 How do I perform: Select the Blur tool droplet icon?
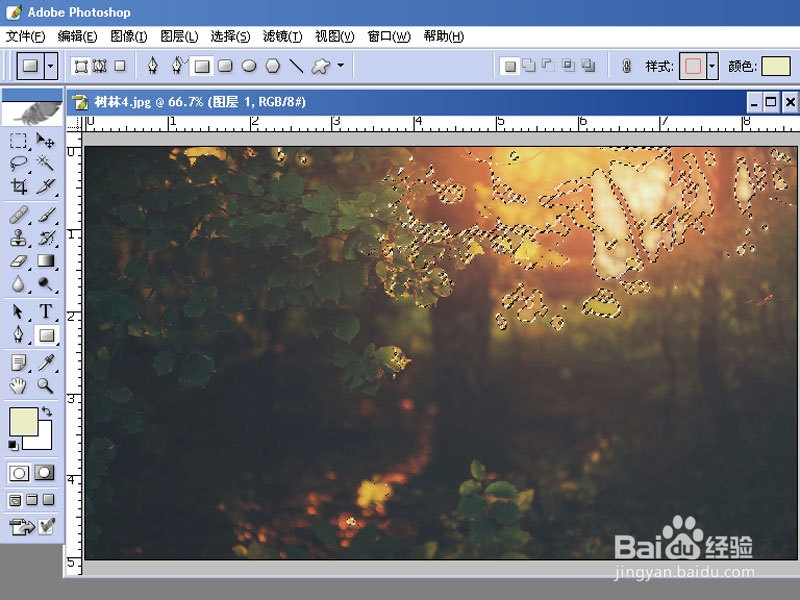(x=18, y=284)
